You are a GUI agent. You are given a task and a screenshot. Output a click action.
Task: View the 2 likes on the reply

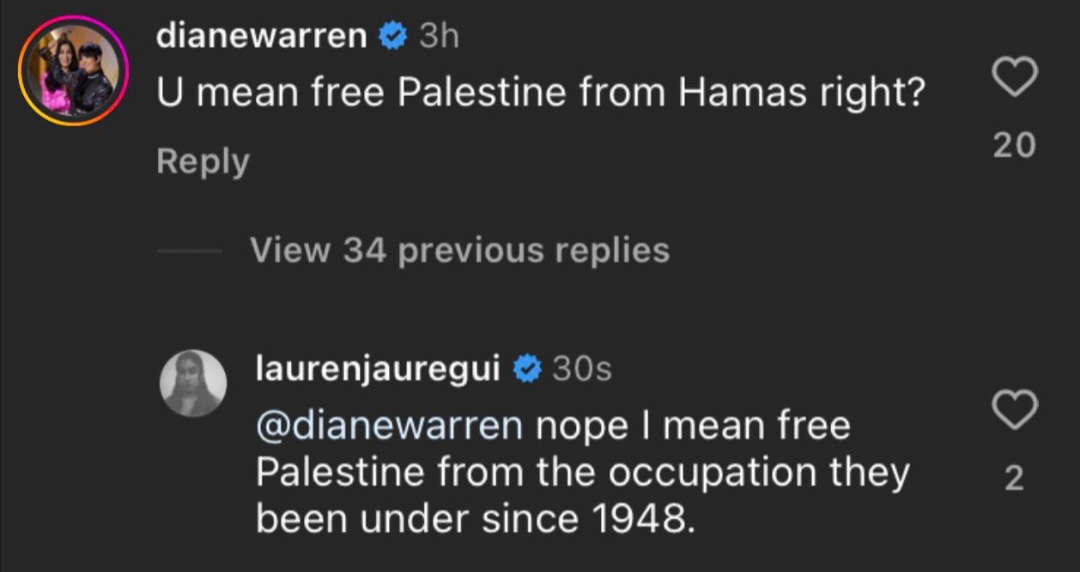pyautogui.click(x=1015, y=478)
